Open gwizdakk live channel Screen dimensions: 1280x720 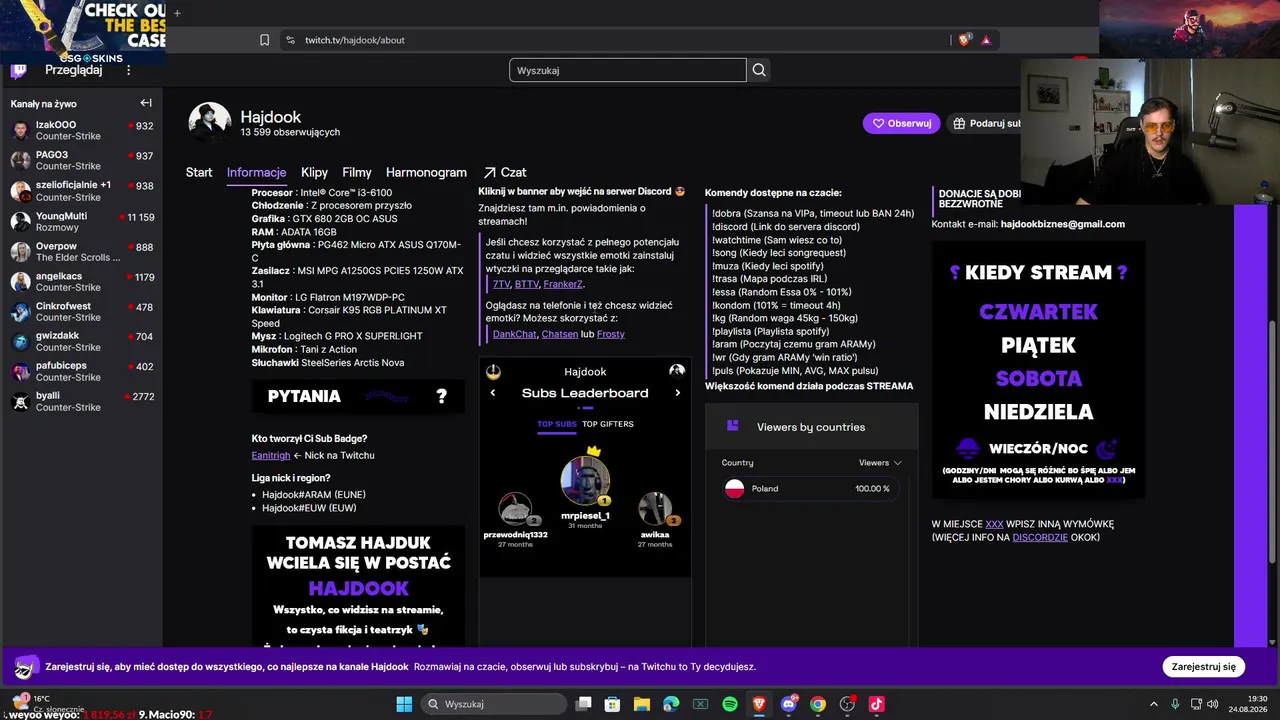pos(82,341)
